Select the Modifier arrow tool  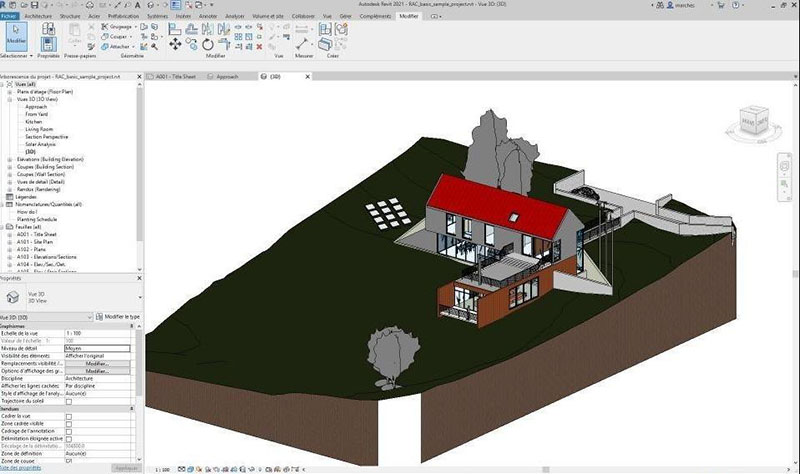(x=16, y=36)
